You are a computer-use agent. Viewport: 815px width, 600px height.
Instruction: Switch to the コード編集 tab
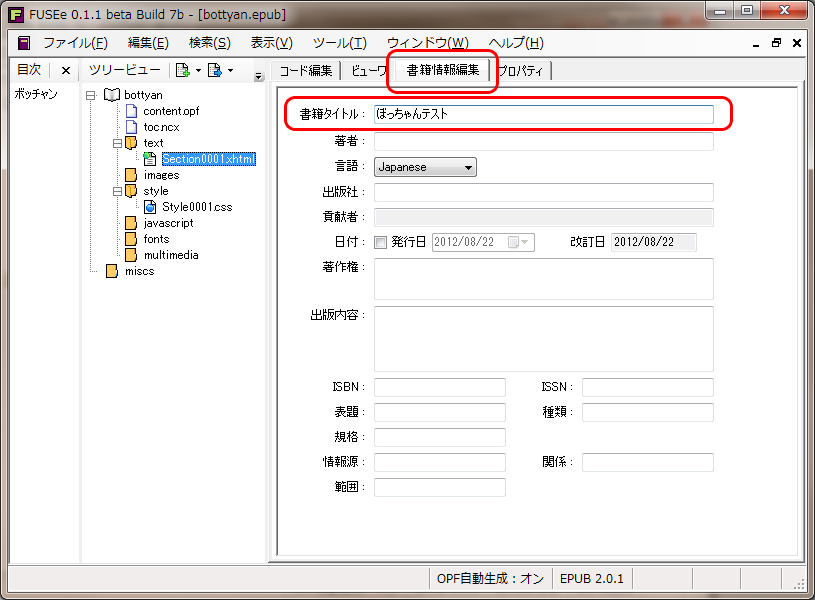coord(305,70)
